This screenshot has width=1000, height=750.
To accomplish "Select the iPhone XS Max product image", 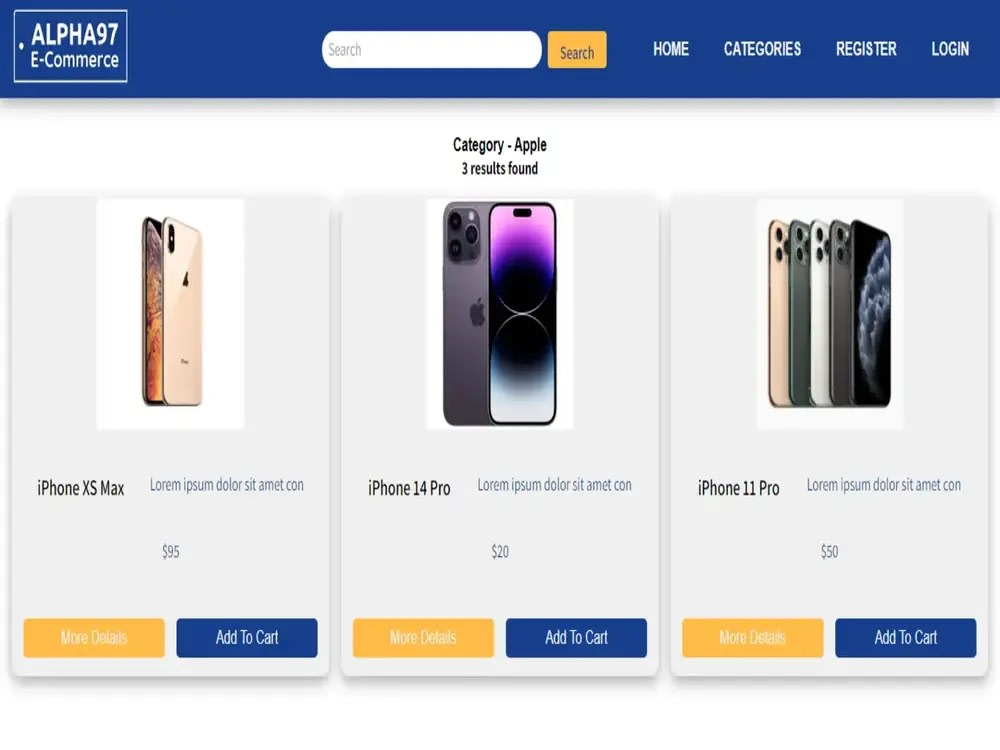I will point(170,314).
